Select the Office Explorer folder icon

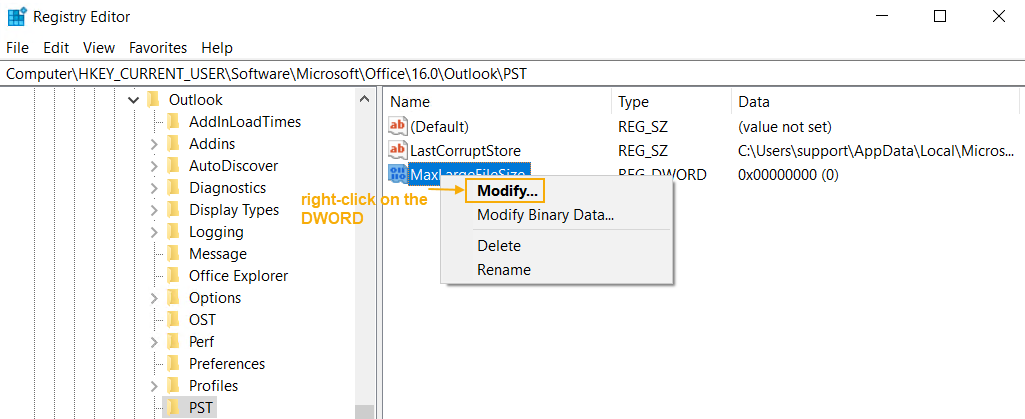[173, 275]
